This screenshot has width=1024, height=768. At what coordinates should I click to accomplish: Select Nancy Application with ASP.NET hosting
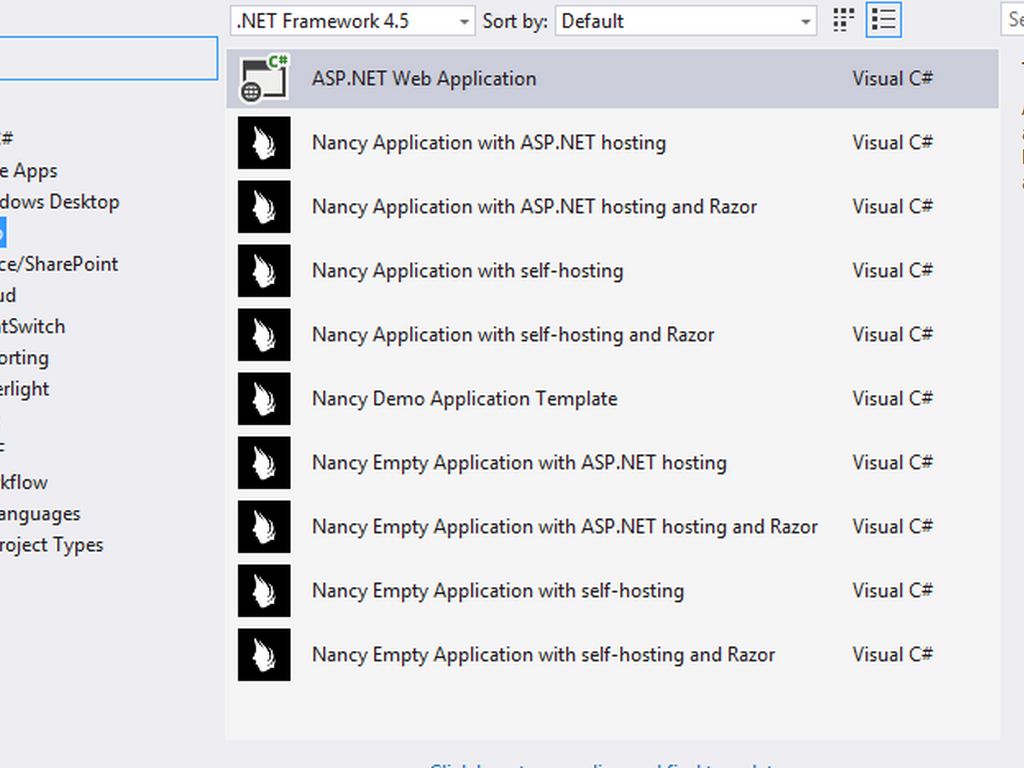point(488,142)
